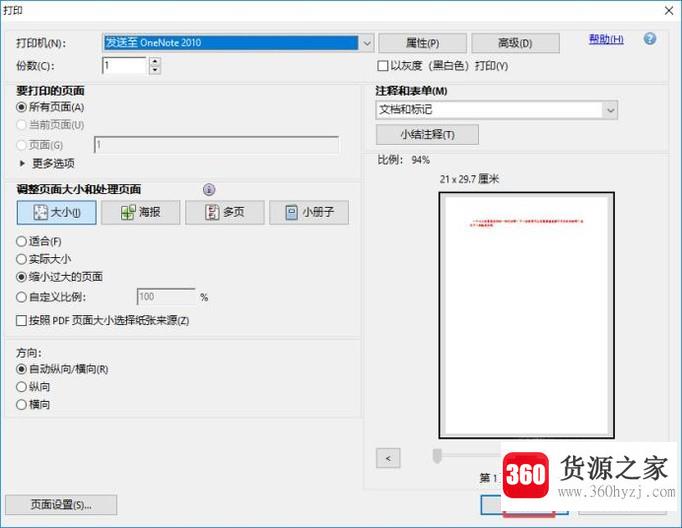
Task: Click the 份数 copies input field
Action: tap(125, 66)
